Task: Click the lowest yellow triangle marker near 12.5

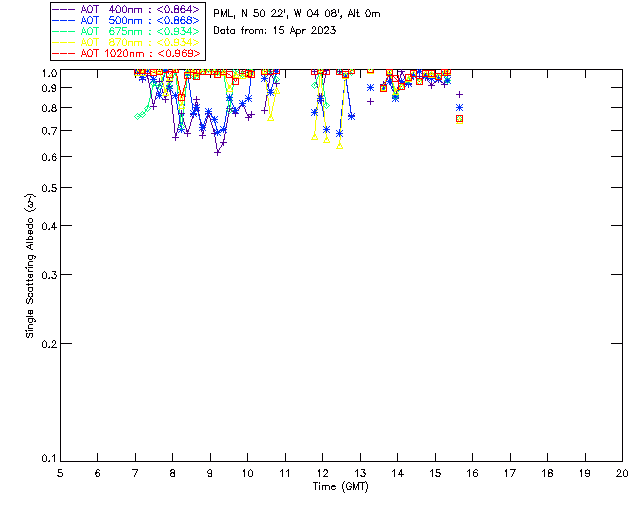Action: [x=340, y=146]
